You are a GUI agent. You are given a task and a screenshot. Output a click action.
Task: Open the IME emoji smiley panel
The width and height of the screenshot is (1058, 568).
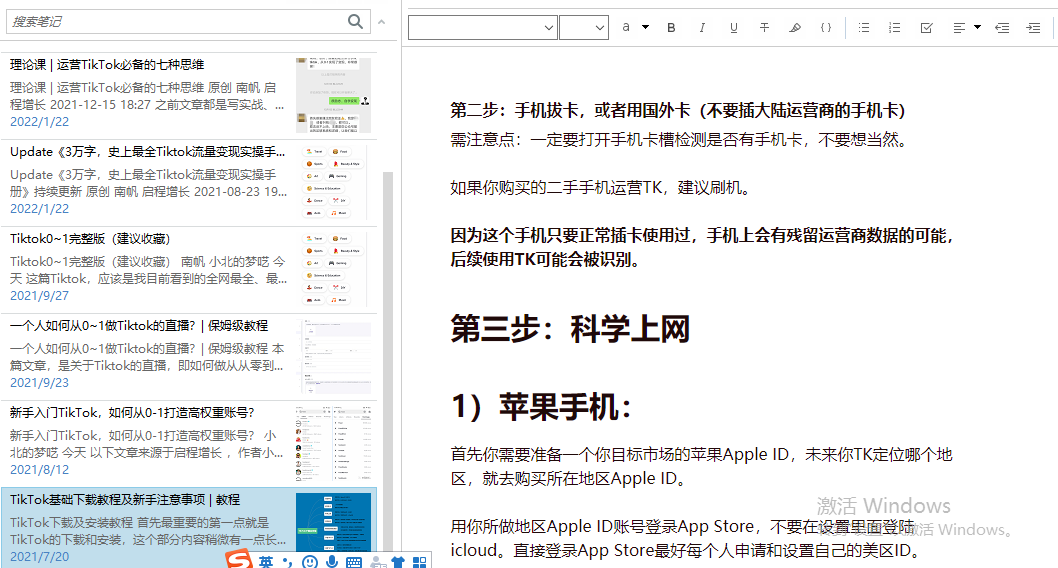310,562
